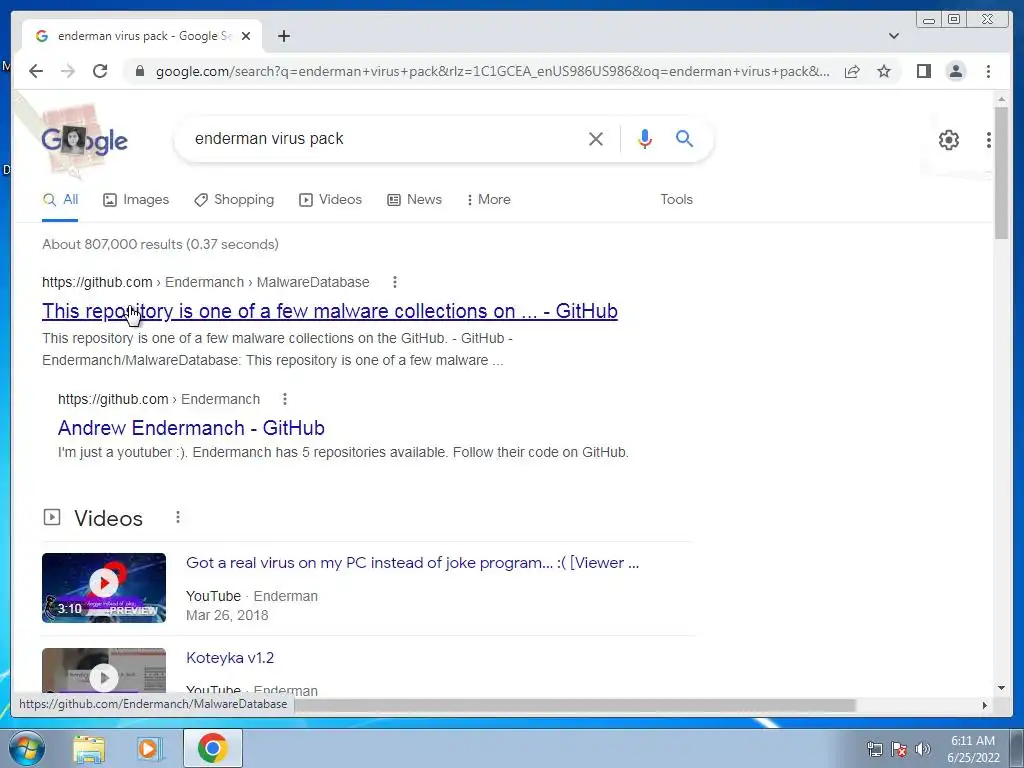Open the network tray icon

(874, 749)
